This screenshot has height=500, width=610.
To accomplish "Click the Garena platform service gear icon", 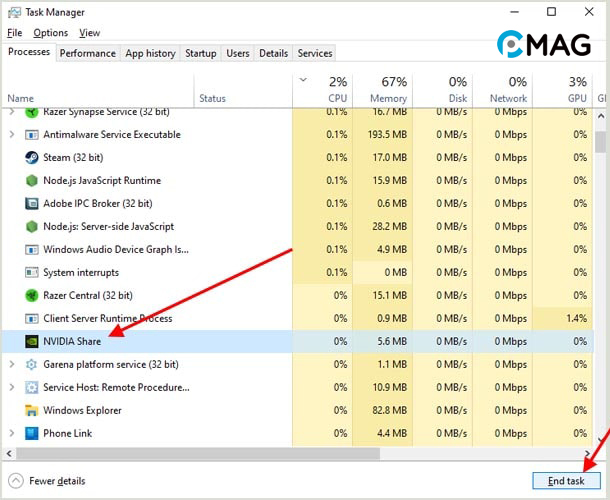I will (x=32, y=365).
